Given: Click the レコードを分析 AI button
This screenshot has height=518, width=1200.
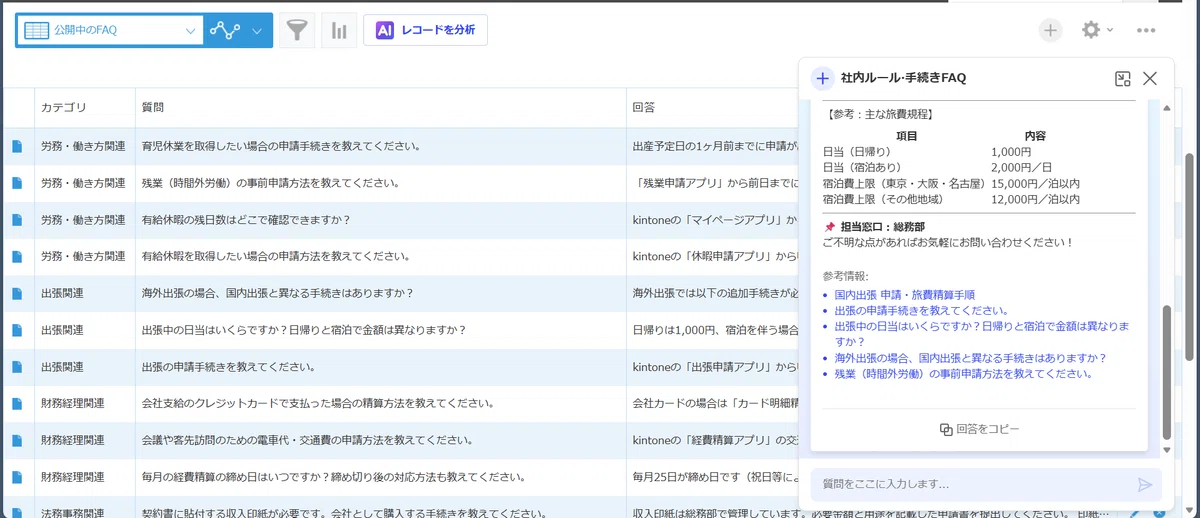Looking at the screenshot, I should (x=426, y=30).
